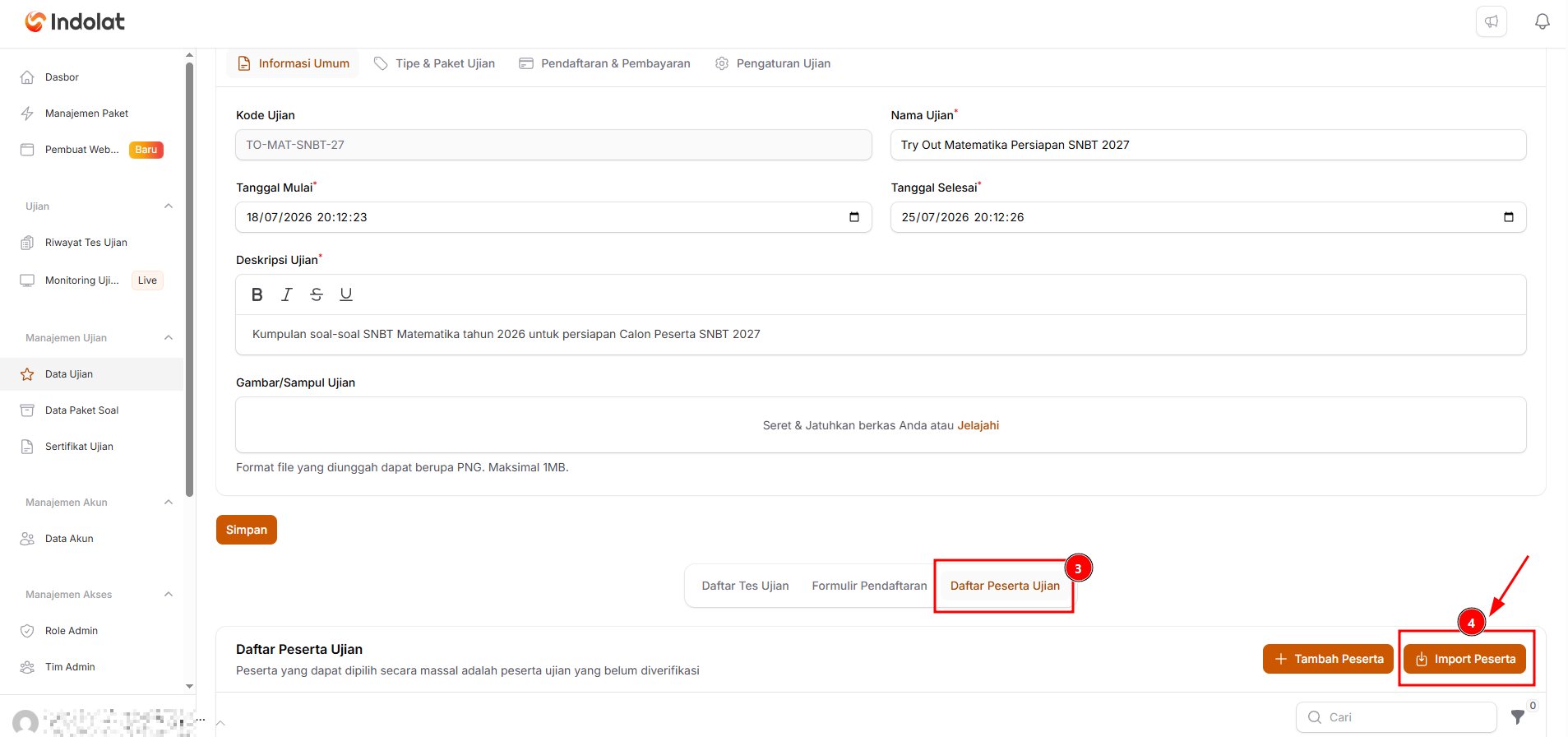This screenshot has width=1568, height=737.
Task: Click the Data Akun users icon
Action: pyautogui.click(x=27, y=539)
